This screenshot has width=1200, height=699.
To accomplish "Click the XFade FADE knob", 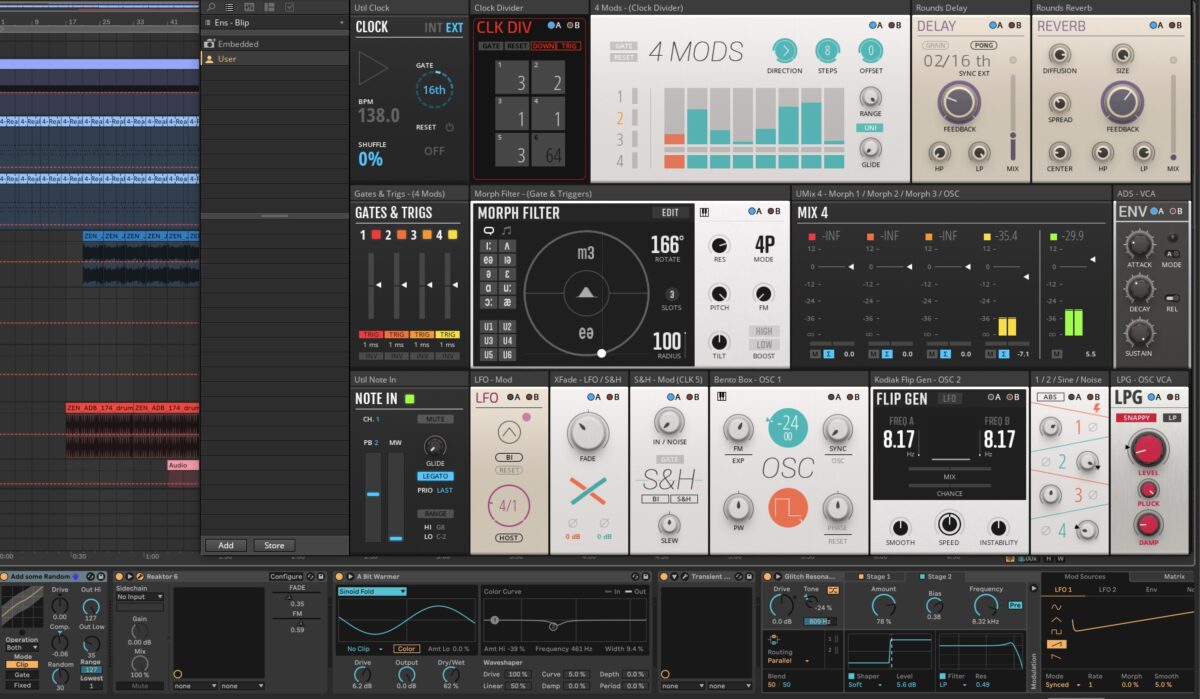I will pyautogui.click(x=588, y=433).
